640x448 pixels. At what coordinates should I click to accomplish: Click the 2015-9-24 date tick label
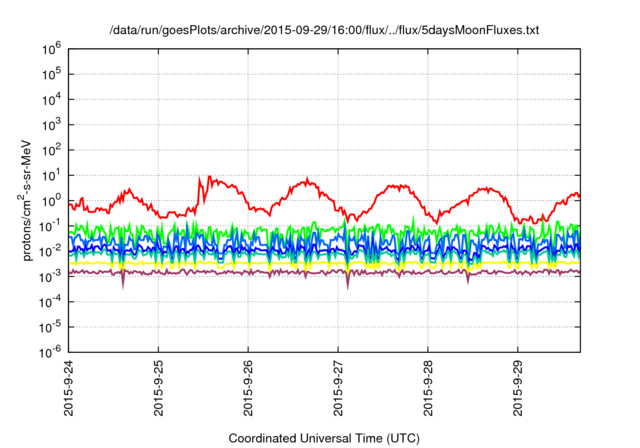click(x=69, y=391)
